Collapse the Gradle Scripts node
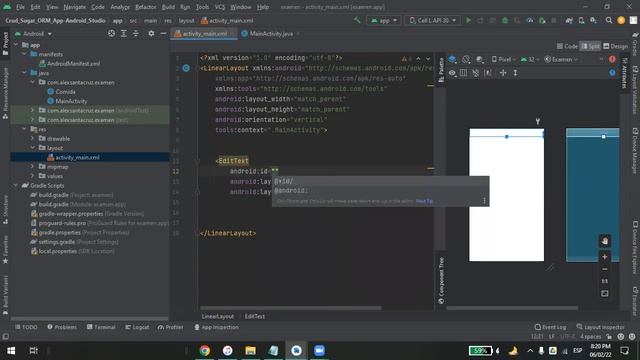Screen dimensions: 640x360 [x=16, y=185]
